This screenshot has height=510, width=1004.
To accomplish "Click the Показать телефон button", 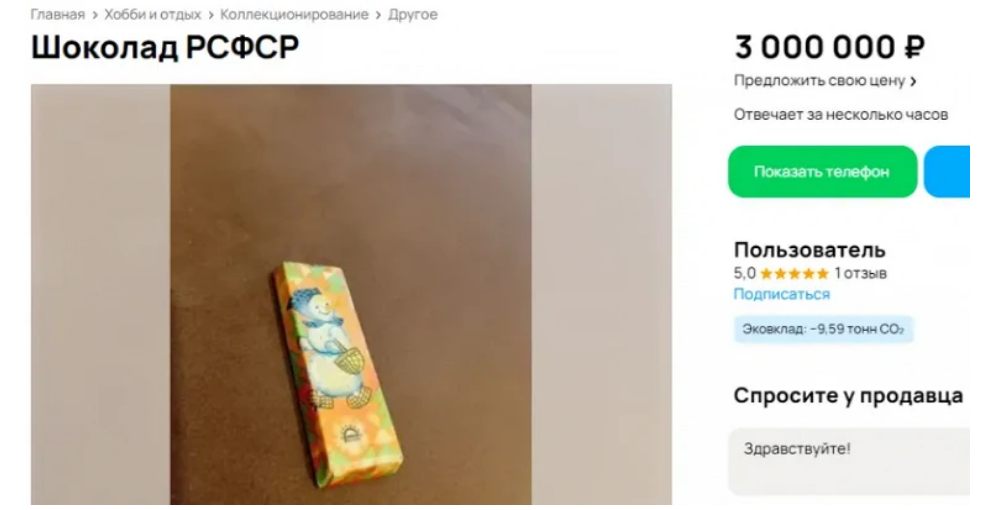I will [822, 172].
